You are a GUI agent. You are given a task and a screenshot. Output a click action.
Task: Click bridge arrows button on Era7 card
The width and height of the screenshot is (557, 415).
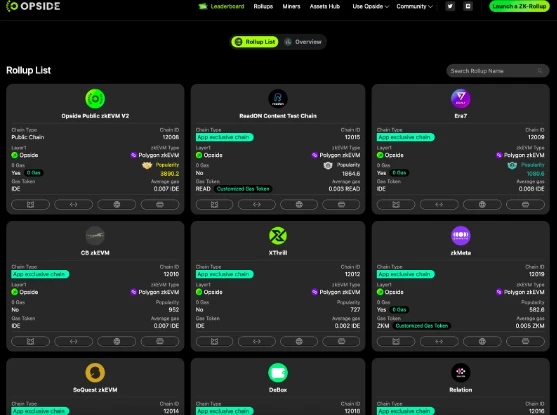(439, 204)
